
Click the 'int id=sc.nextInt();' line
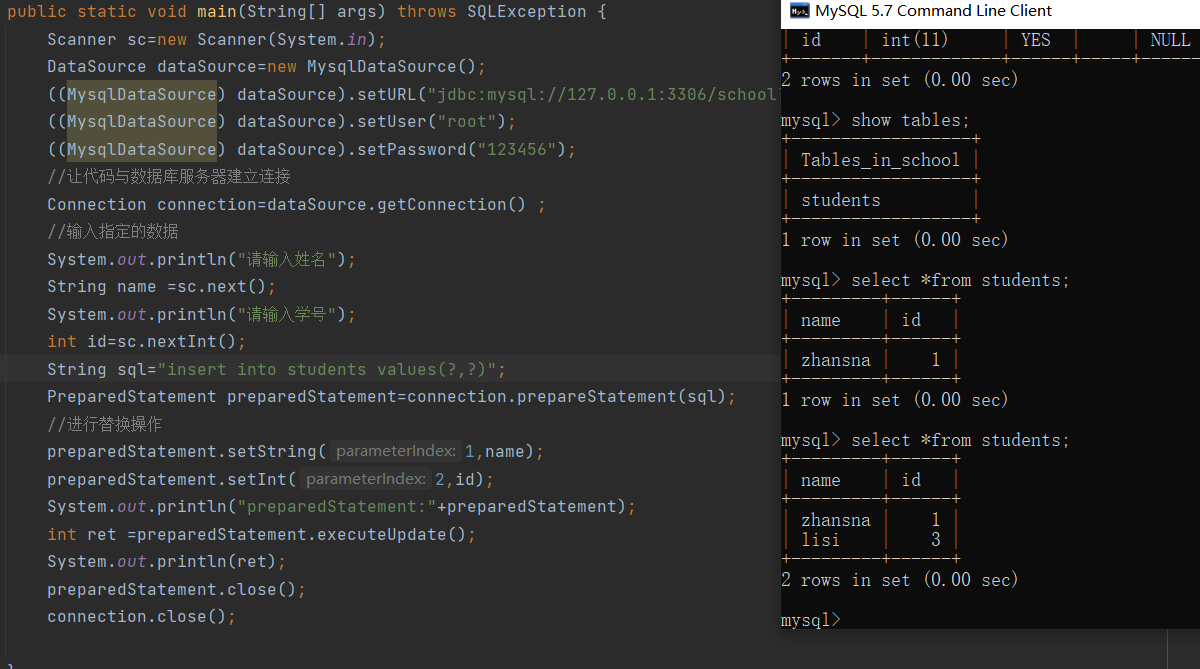coord(146,342)
